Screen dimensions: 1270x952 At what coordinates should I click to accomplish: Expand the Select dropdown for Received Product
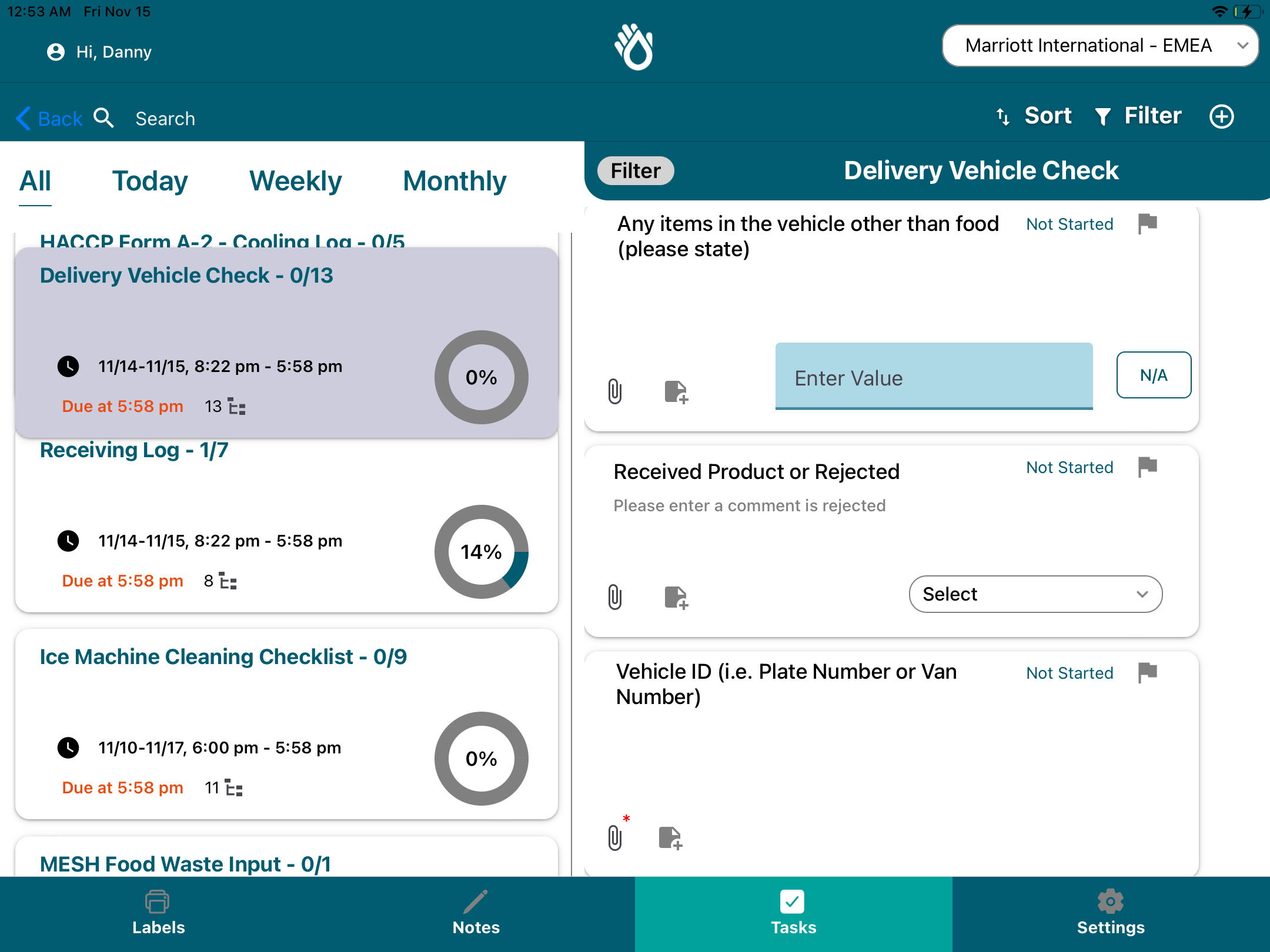pos(1035,594)
